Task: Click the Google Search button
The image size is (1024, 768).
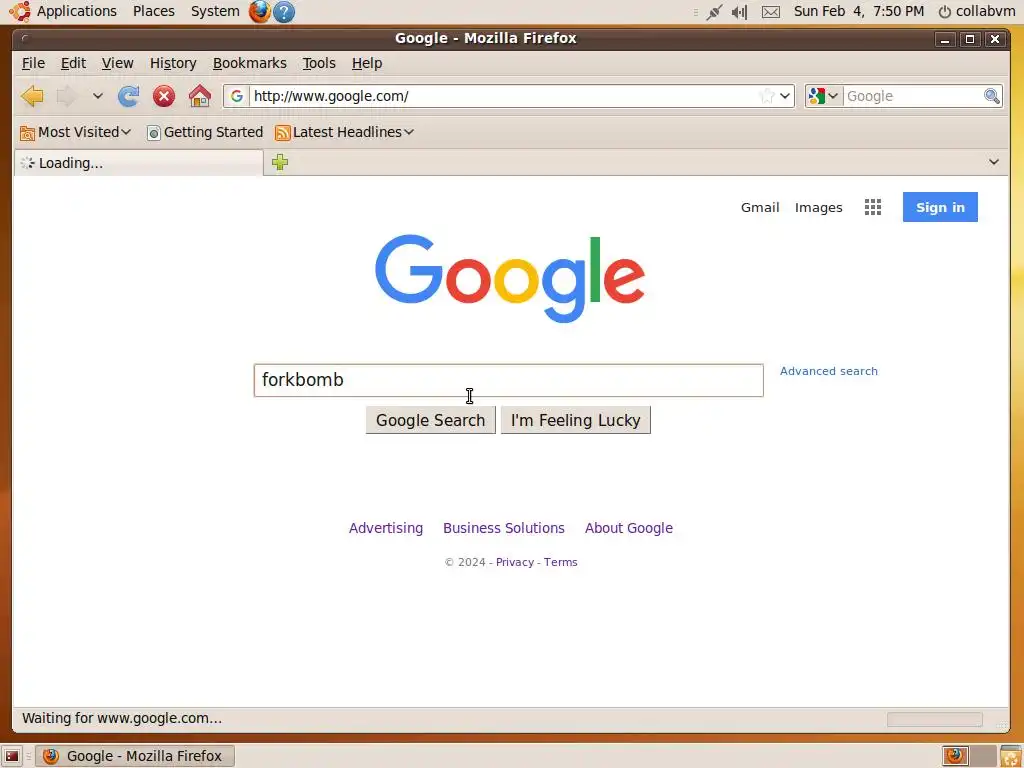Action: [x=430, y=420]
